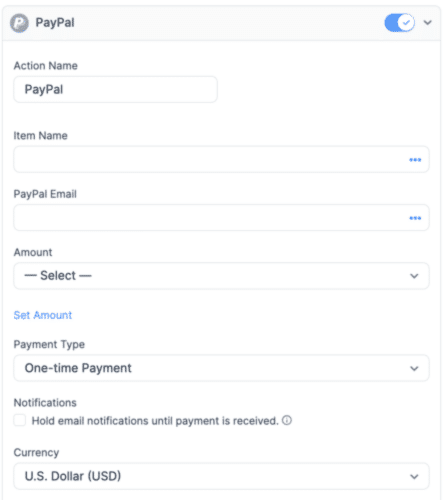The width and height of the screenshot is (443, 500).
Task: Focus the Action Name field containing PayPal
Action: pyautogui.click(x=115, y=89)
